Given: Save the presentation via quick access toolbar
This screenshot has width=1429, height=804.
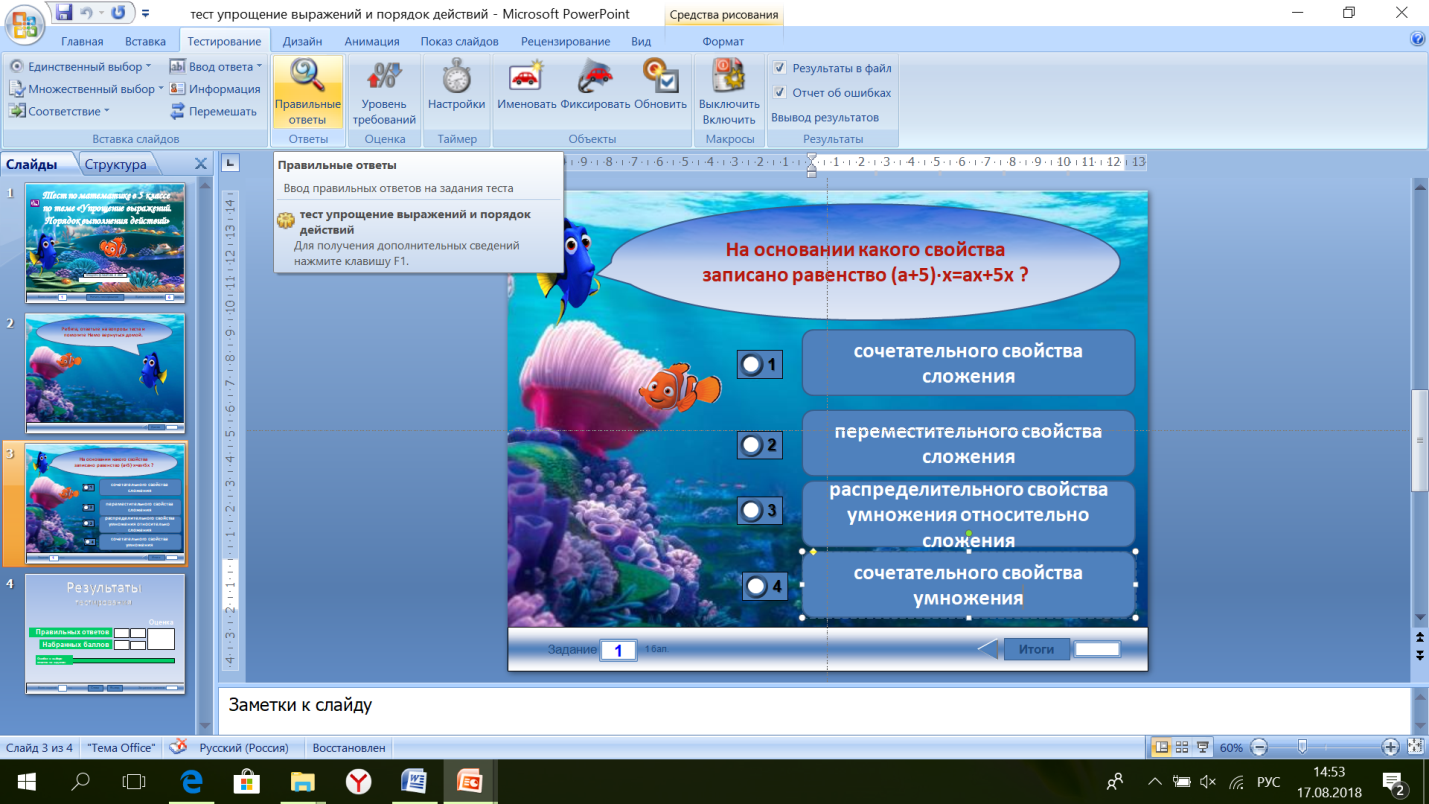Looking at the screenshot, I should (x=64, y=14).
